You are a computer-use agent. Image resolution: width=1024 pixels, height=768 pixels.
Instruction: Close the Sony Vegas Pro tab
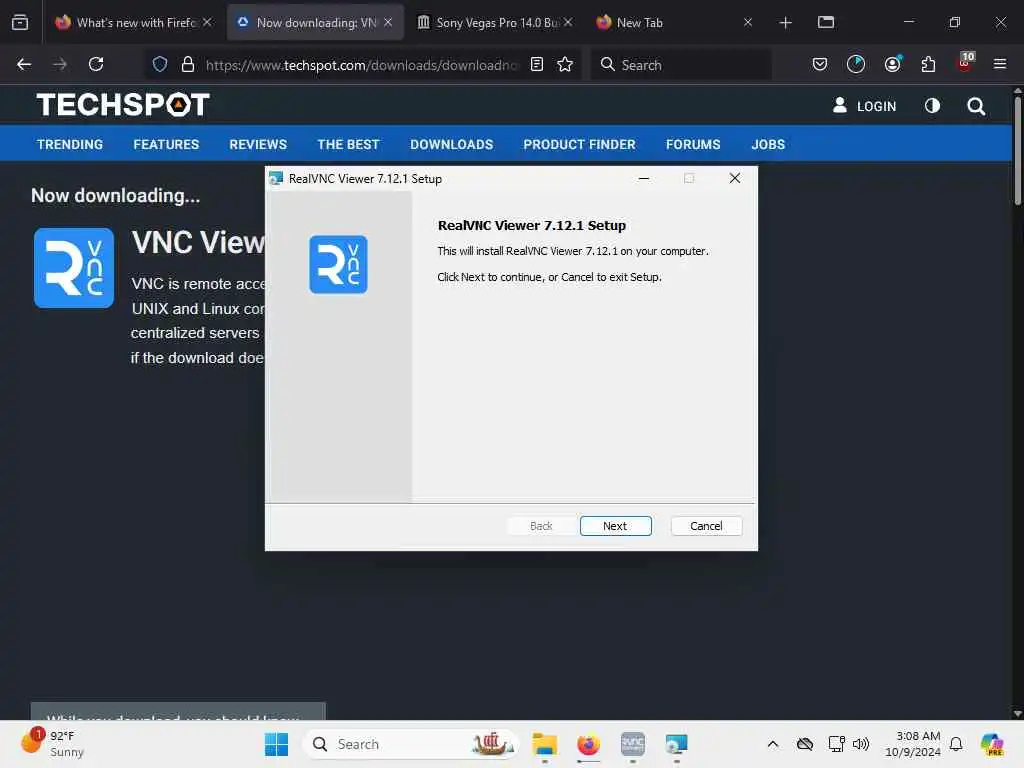tap(568, 22)
